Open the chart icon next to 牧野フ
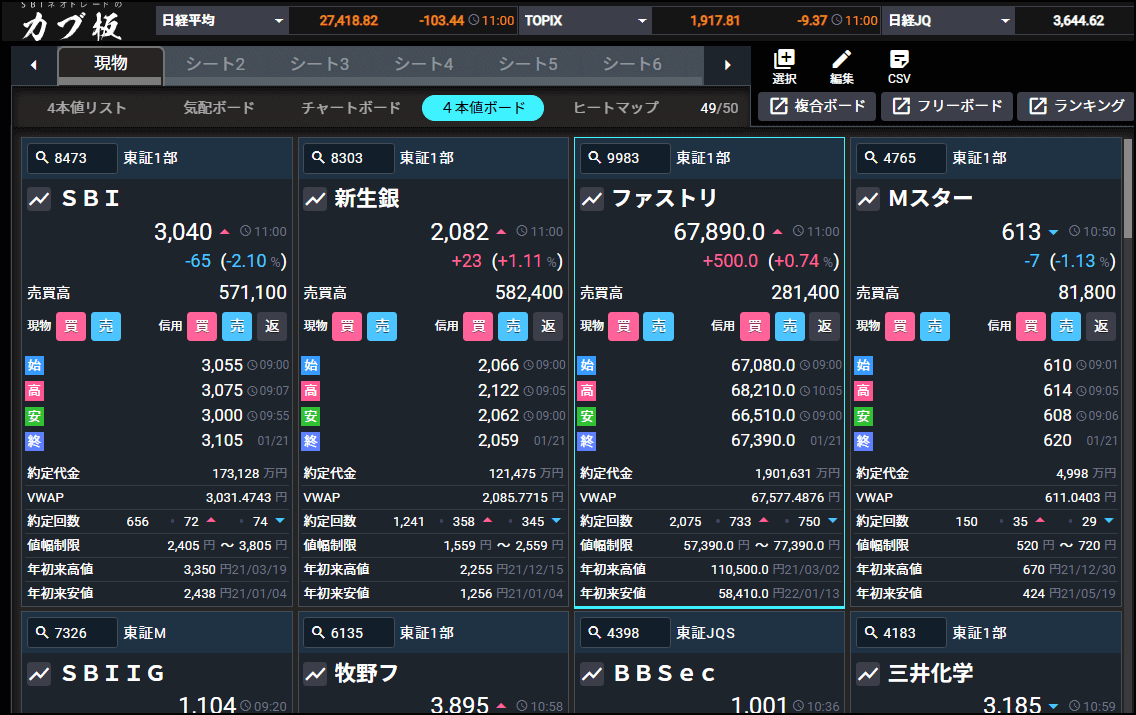Viewport: 1136px width, 715px height. click(315, 674)
